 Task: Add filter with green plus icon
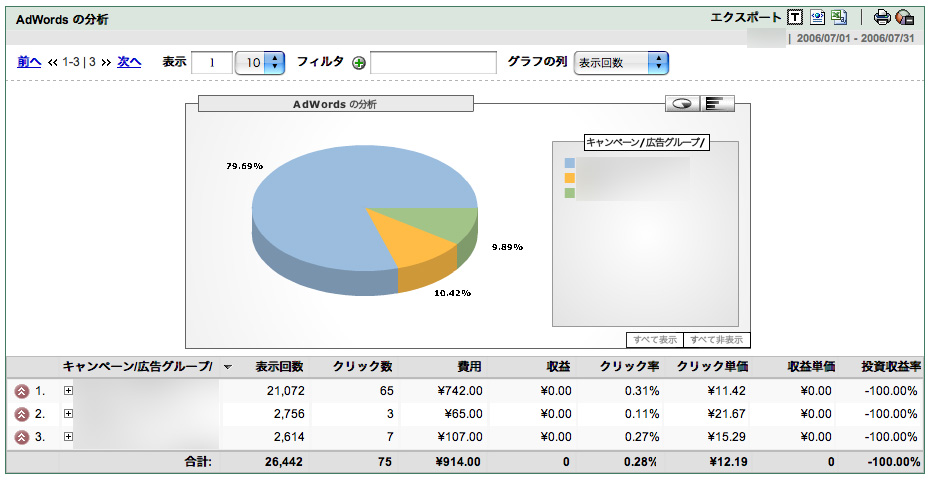[x=359, y=63]
